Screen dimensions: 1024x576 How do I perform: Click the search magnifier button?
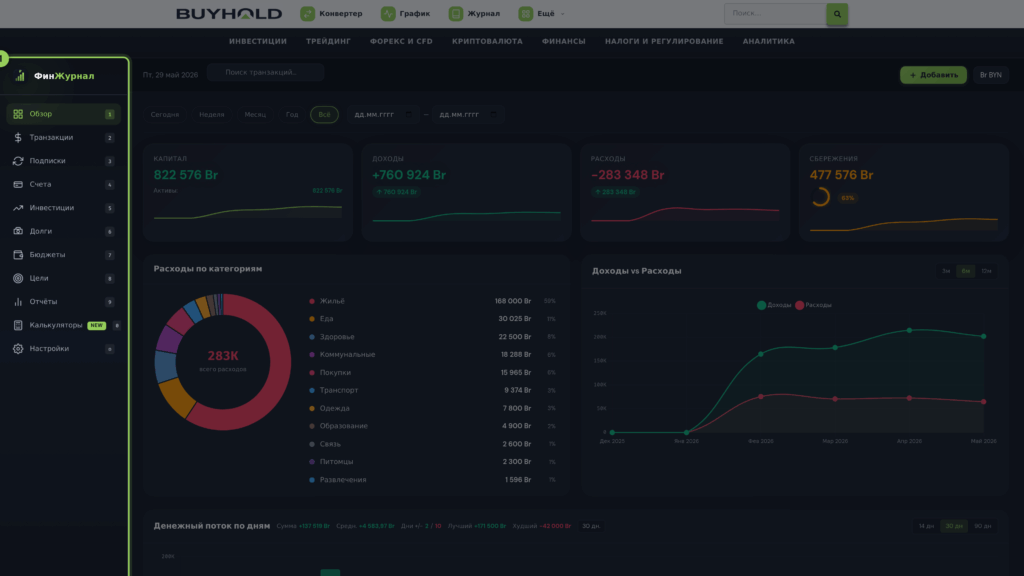click(837, 14)
